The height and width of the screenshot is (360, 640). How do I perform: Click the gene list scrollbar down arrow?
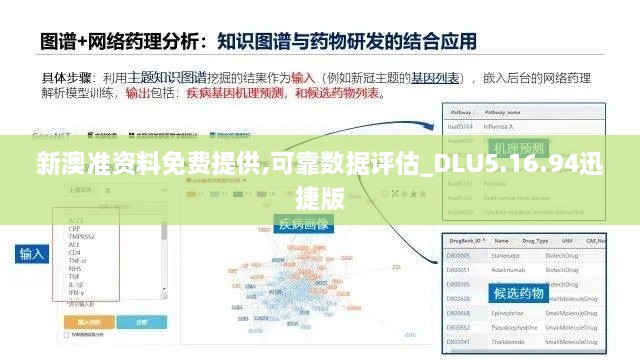164,289
